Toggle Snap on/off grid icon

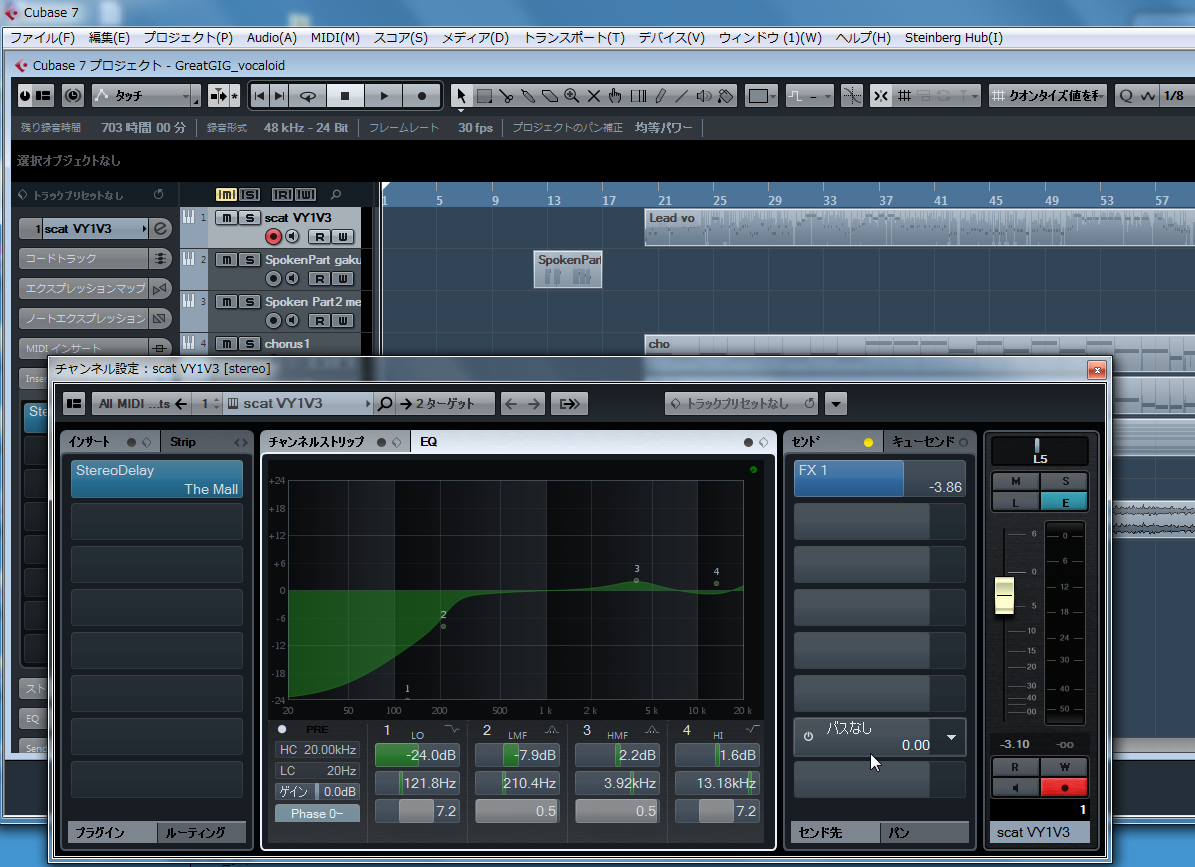coord(880,96)
